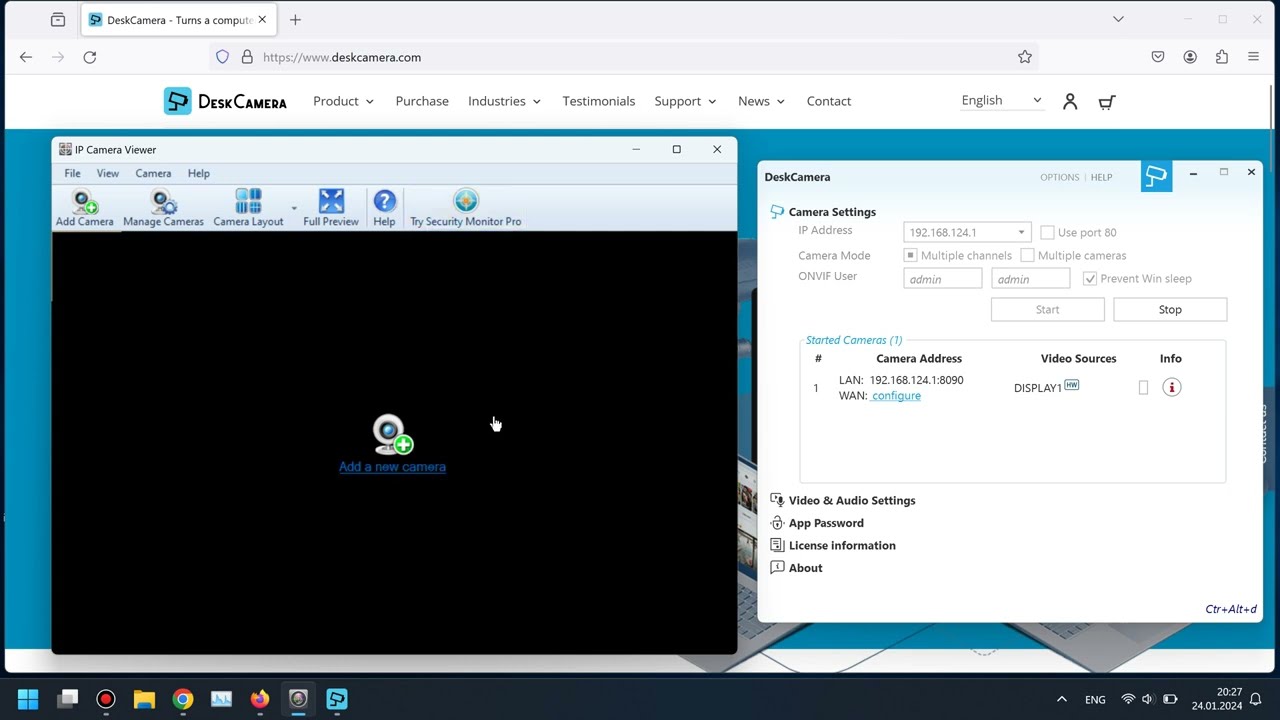Click the browser back arrow
Screen dimensions: 1280x720
tap(26, 57)
